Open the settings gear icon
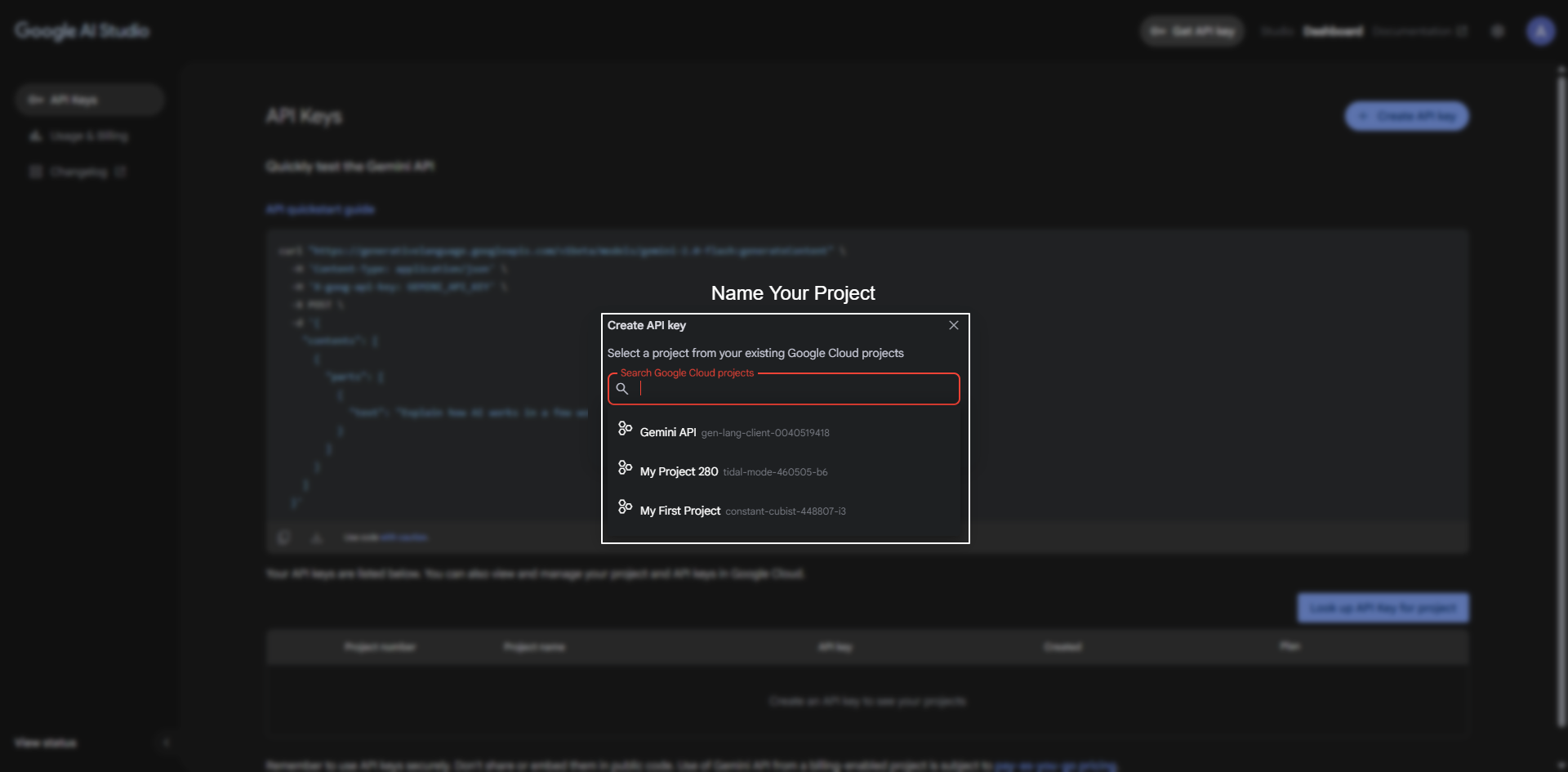This screenshot has width=1568, height=772. click(1498, 31)
